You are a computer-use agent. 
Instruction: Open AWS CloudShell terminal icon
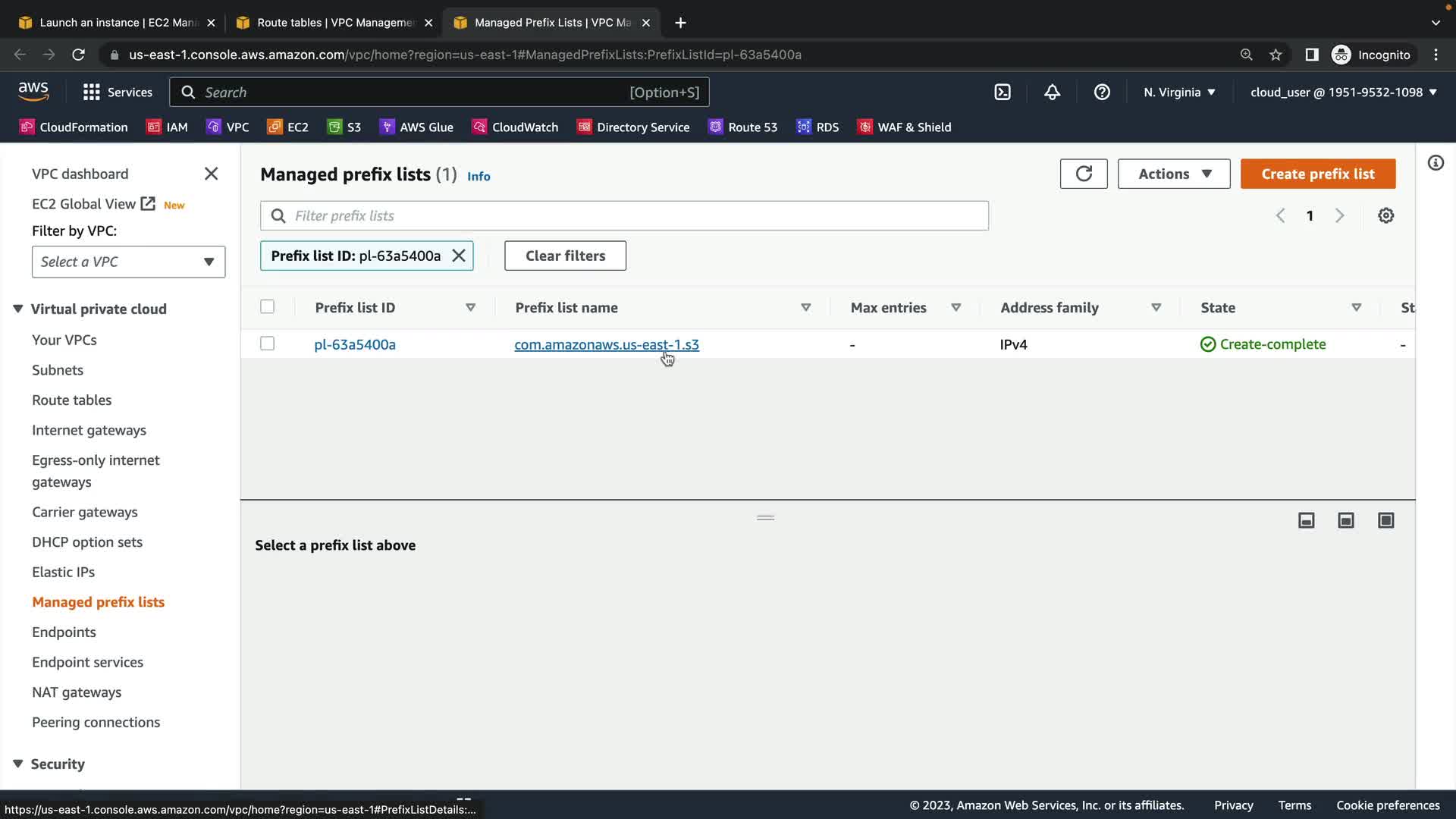(x=1003, y=93)
